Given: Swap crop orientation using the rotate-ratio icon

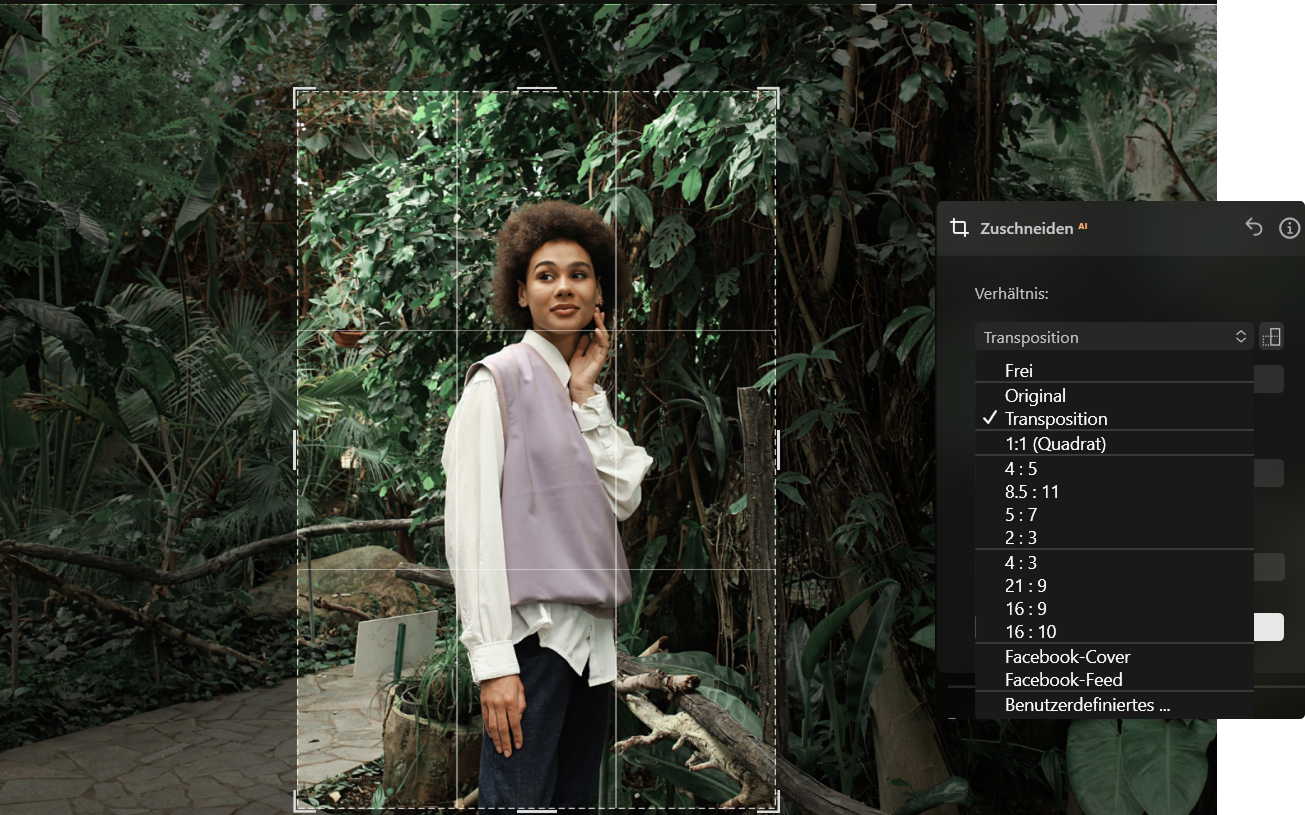Looking at the screenshot, I should (x=1271, y=337).
